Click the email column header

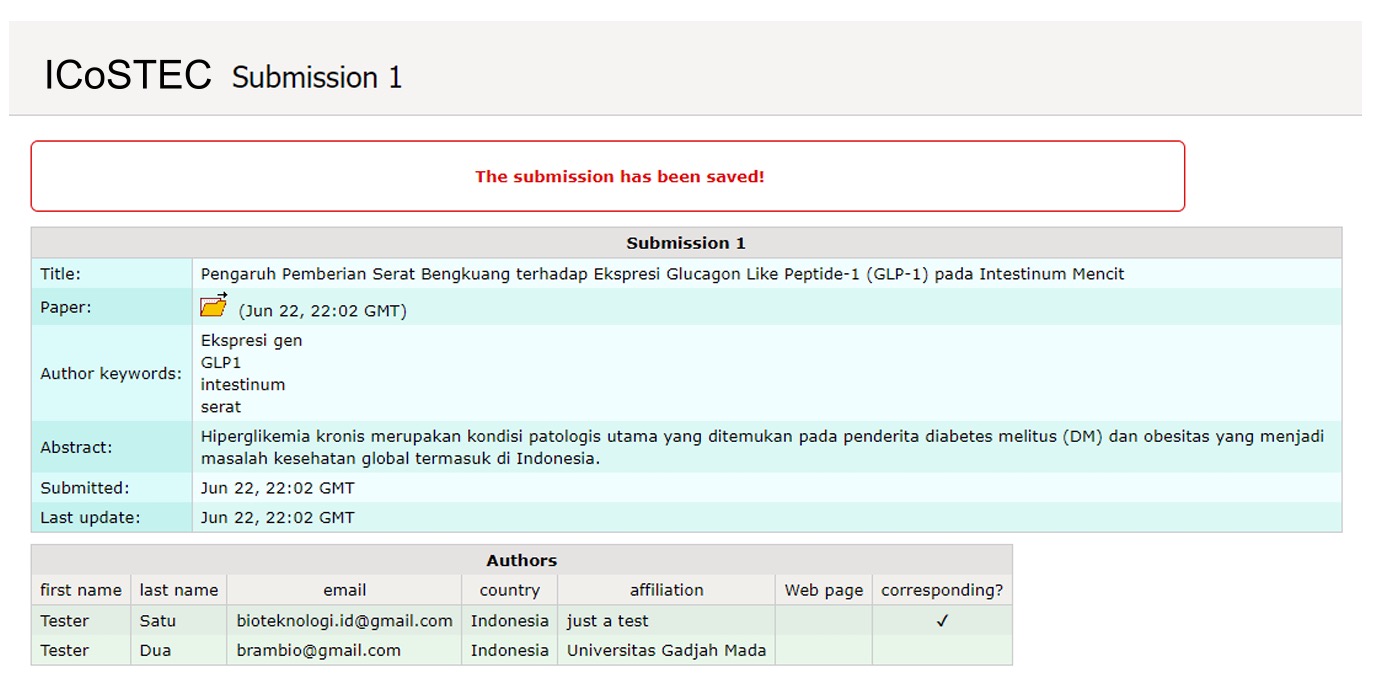pos(344,590)
